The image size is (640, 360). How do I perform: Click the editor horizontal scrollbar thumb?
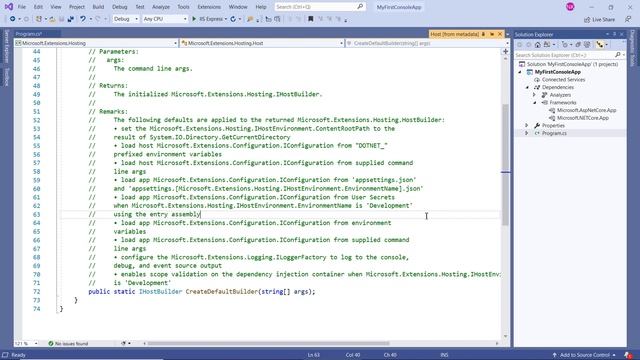pos(268,344)
